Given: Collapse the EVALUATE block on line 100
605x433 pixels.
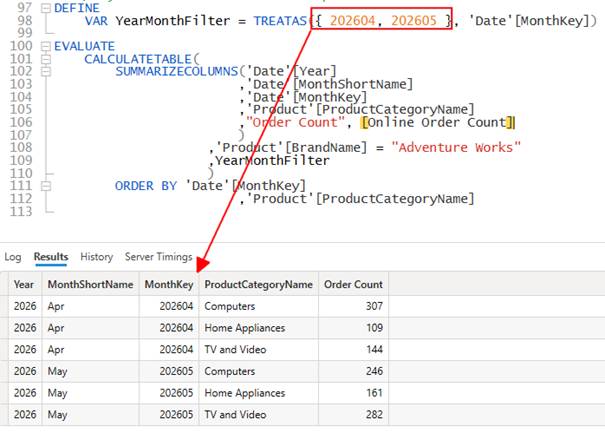Looking at the screenshot, I should [x=46, y=47].
